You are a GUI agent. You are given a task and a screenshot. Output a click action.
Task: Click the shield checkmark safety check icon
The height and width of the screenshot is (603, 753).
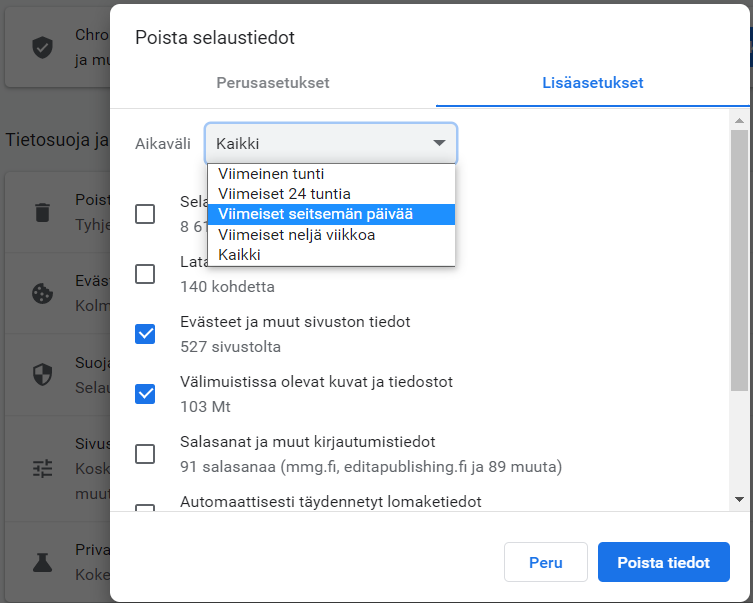tap(42, 48)
